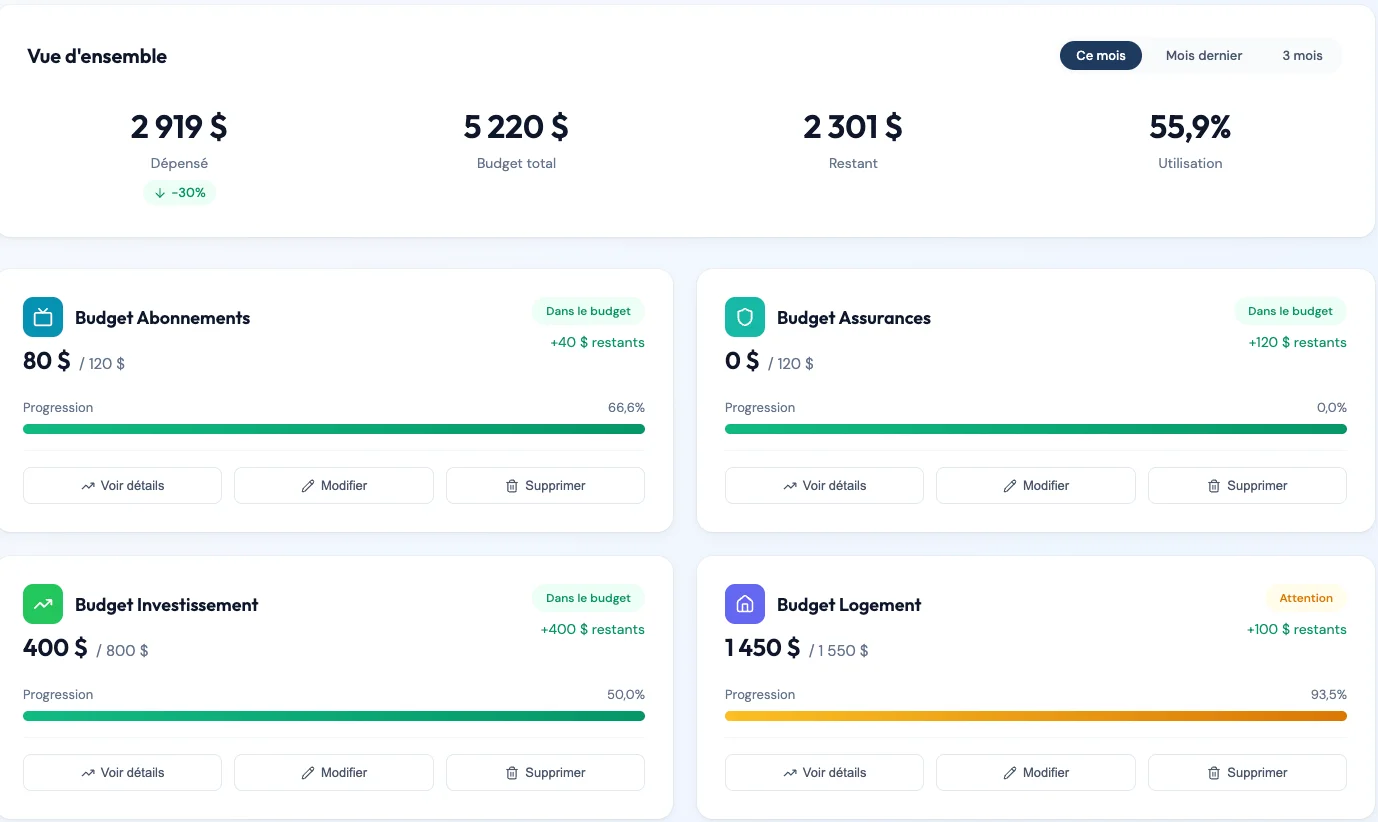The image size is (1378, 822).
Task: Switch to the 3 mois view
Action: click(1301, 55)
